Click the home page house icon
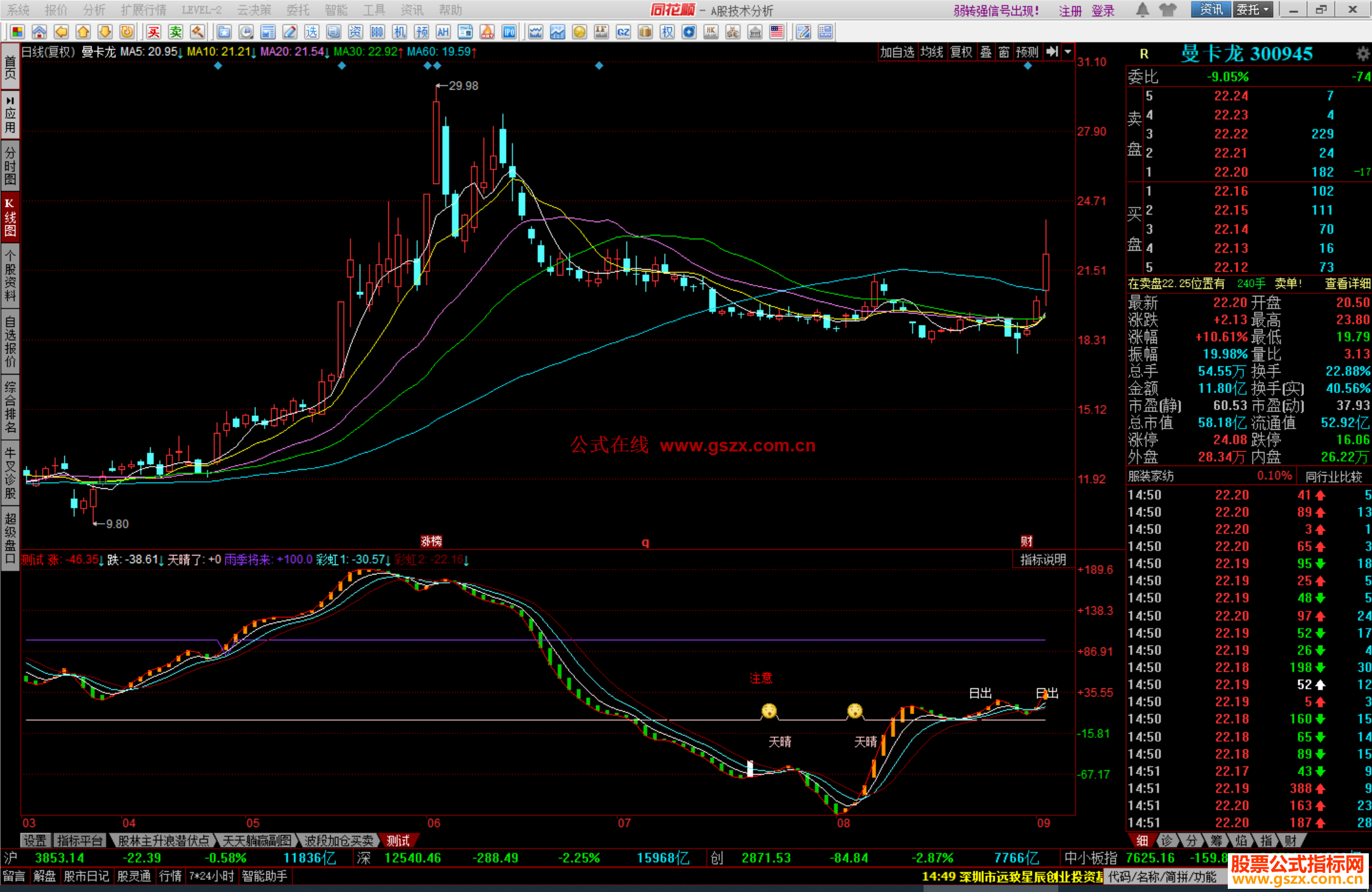 pos(39,32)
